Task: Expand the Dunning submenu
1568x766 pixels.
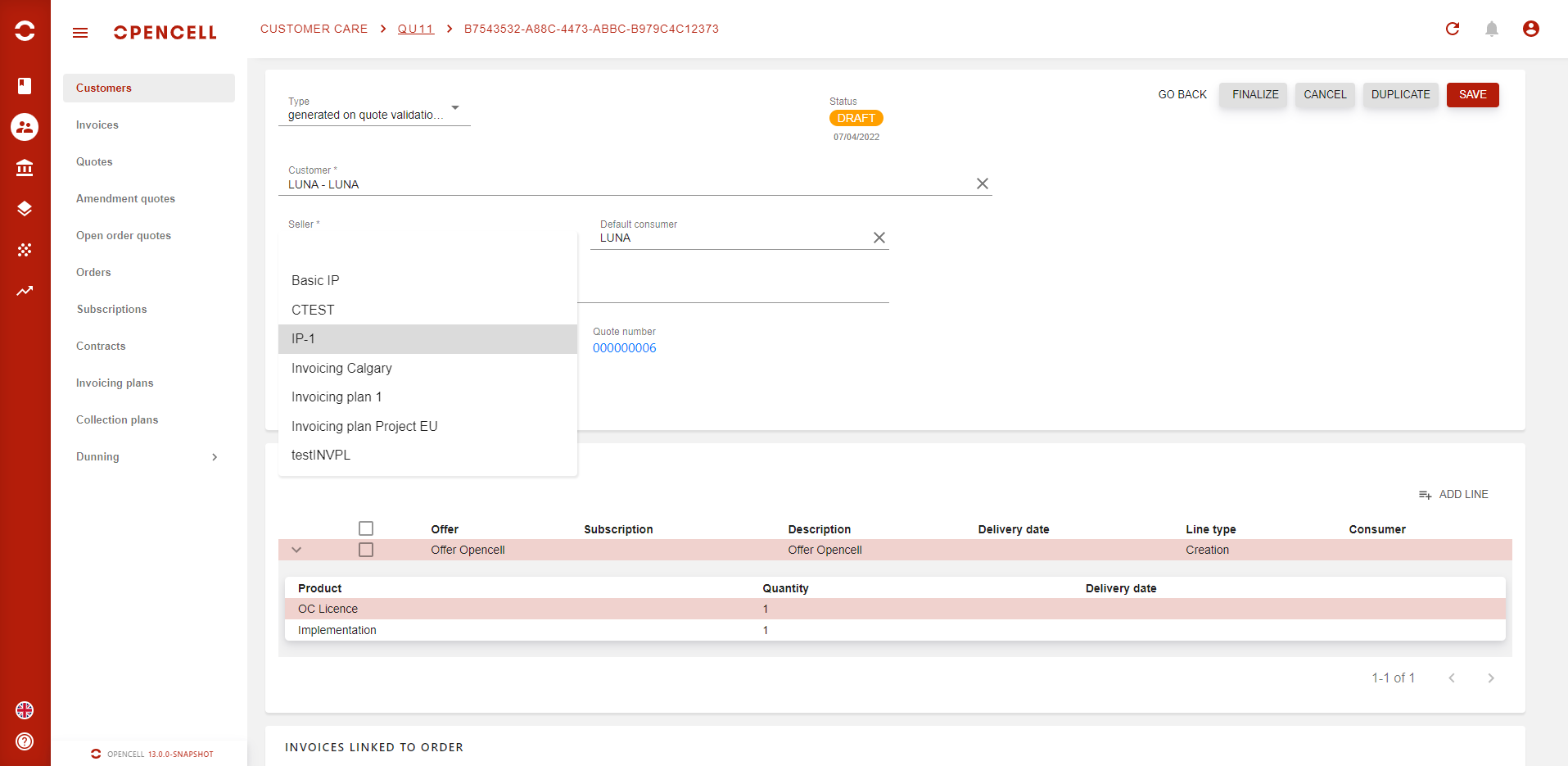Action: coord(215,457)
